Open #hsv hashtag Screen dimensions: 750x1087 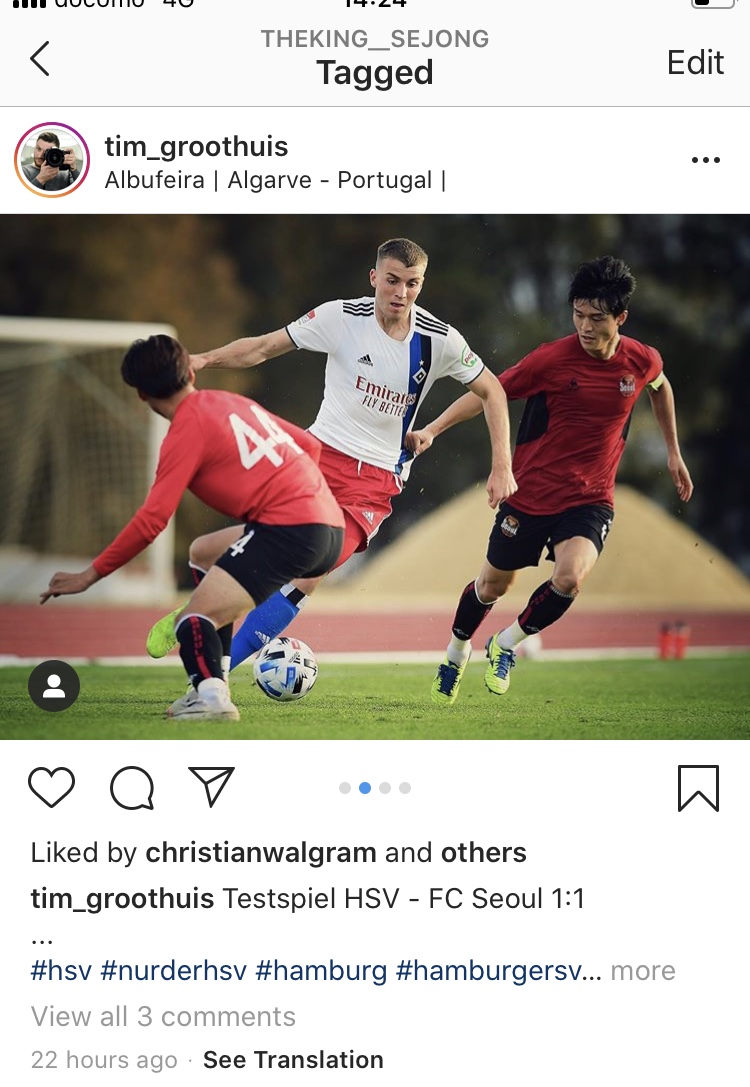pos(61,971)
